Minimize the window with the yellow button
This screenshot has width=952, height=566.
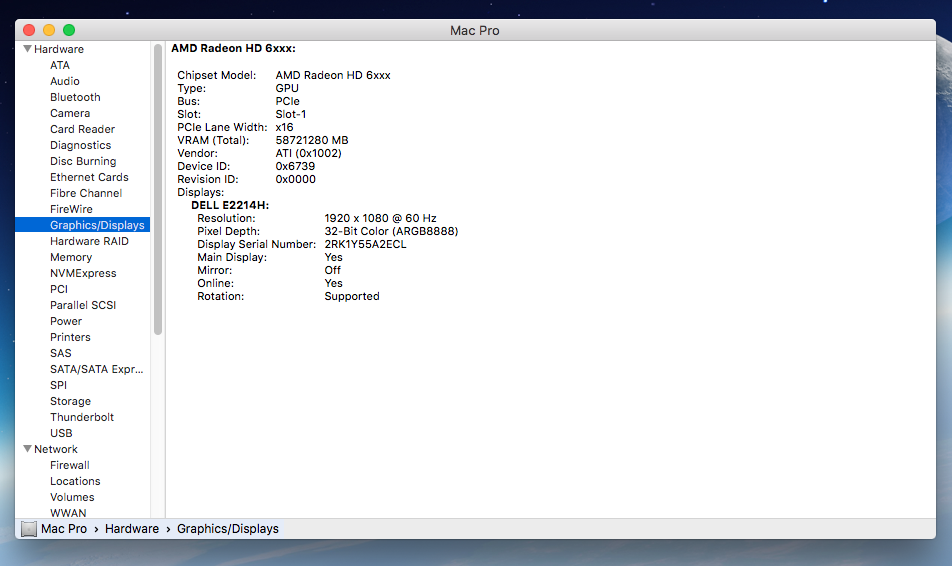[49, 30]
